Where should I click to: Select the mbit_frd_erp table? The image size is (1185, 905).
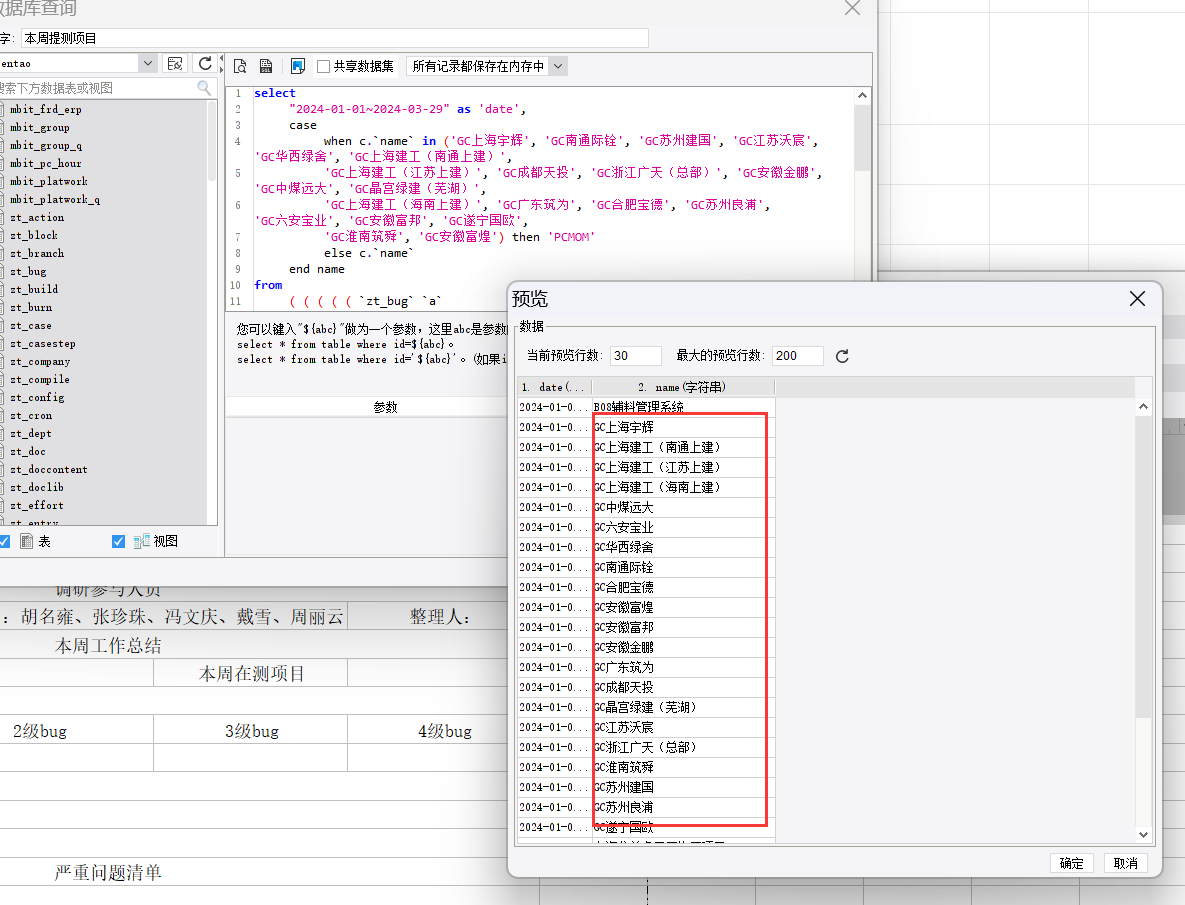pyautogui.click(x=45, y=110)
